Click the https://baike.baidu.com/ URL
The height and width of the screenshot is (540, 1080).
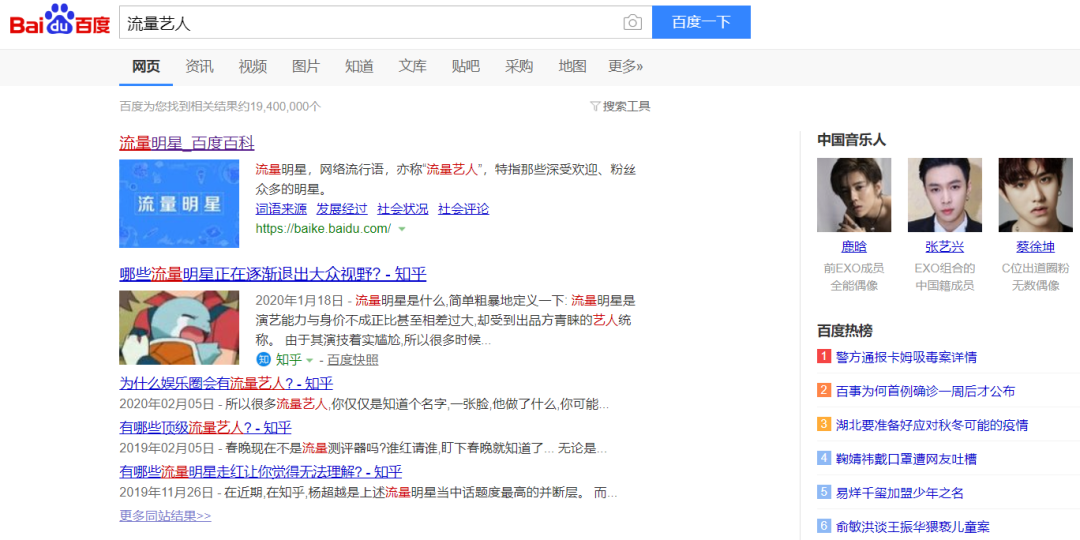(x=323, y=228)
